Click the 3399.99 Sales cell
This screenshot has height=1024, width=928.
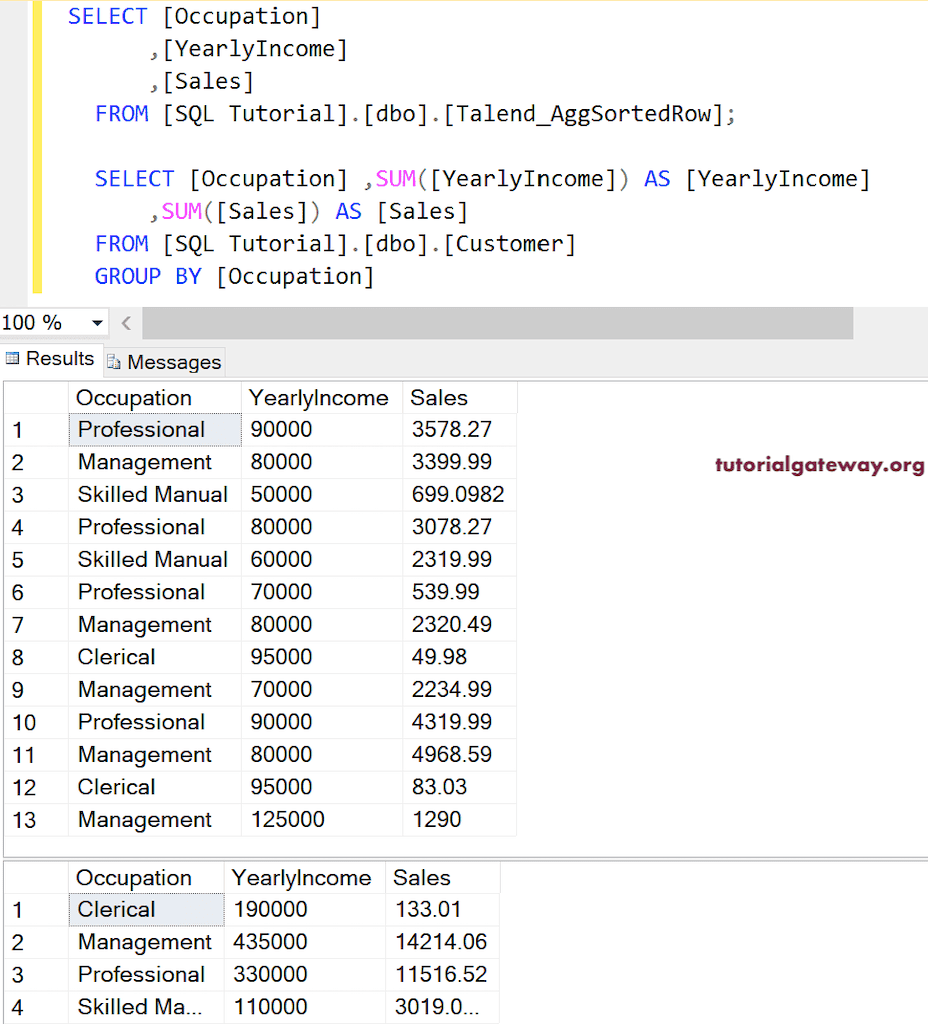pyautogui.click(x=460, y=462)
